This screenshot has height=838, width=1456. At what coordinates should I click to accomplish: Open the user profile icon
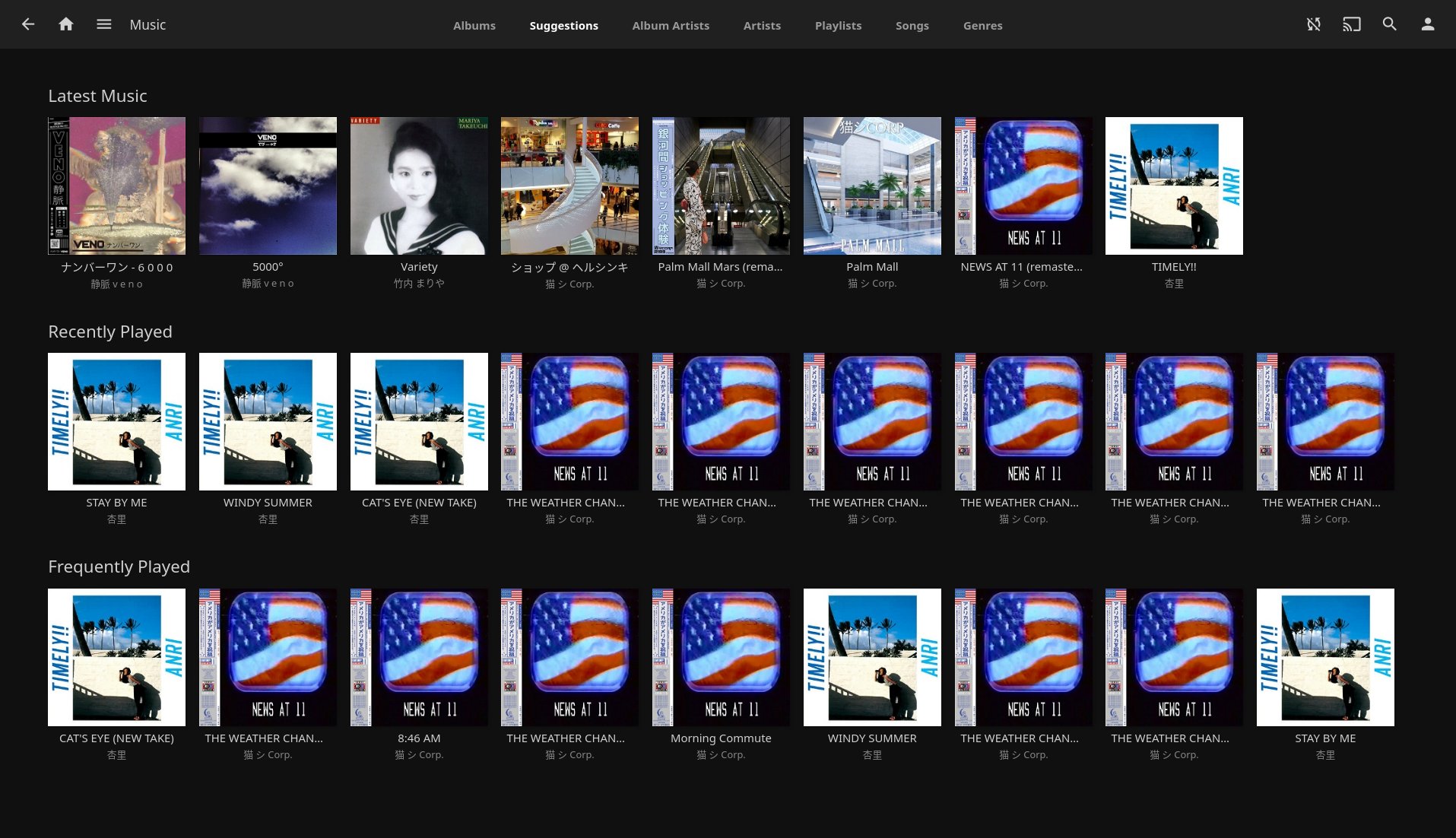[1427, 24]
